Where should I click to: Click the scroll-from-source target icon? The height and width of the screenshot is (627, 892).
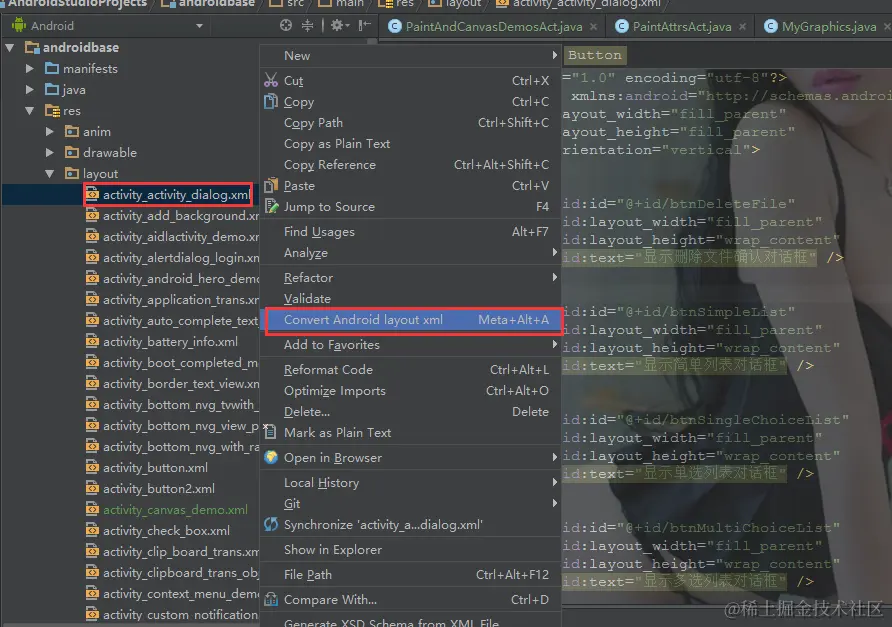tap(286, 25)
